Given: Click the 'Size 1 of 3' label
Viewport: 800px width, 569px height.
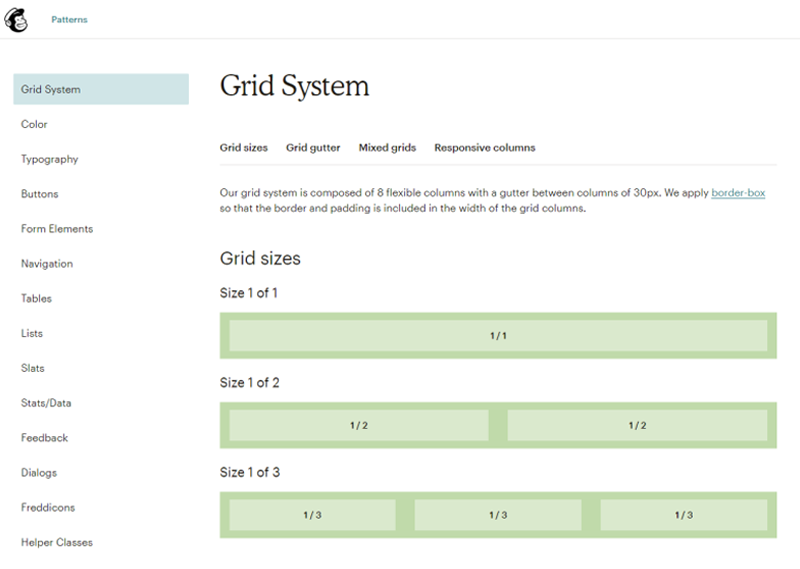Looking at the screenshot, I should 250,473.
